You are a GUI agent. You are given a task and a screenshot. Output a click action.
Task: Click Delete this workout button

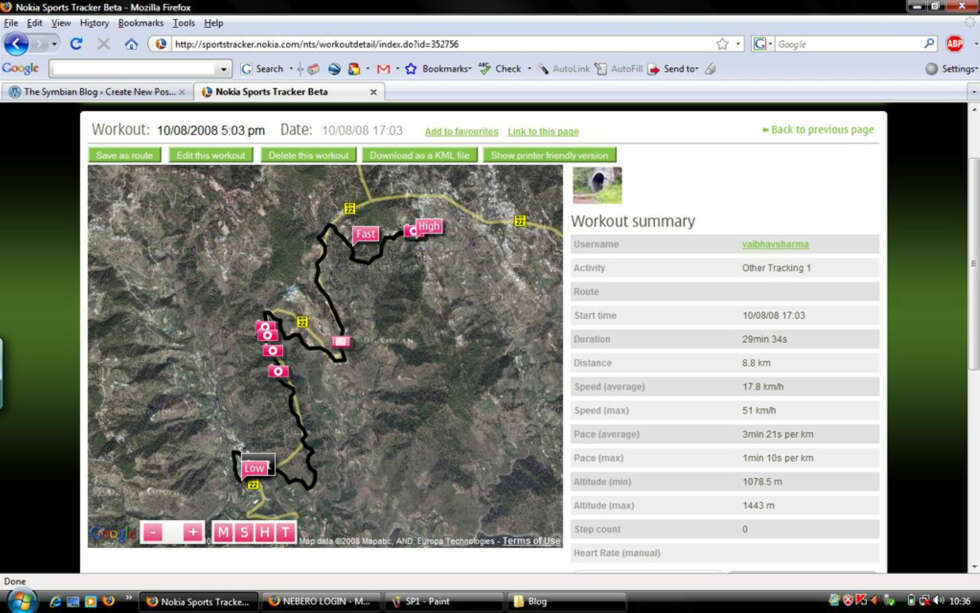coord(309,155)
